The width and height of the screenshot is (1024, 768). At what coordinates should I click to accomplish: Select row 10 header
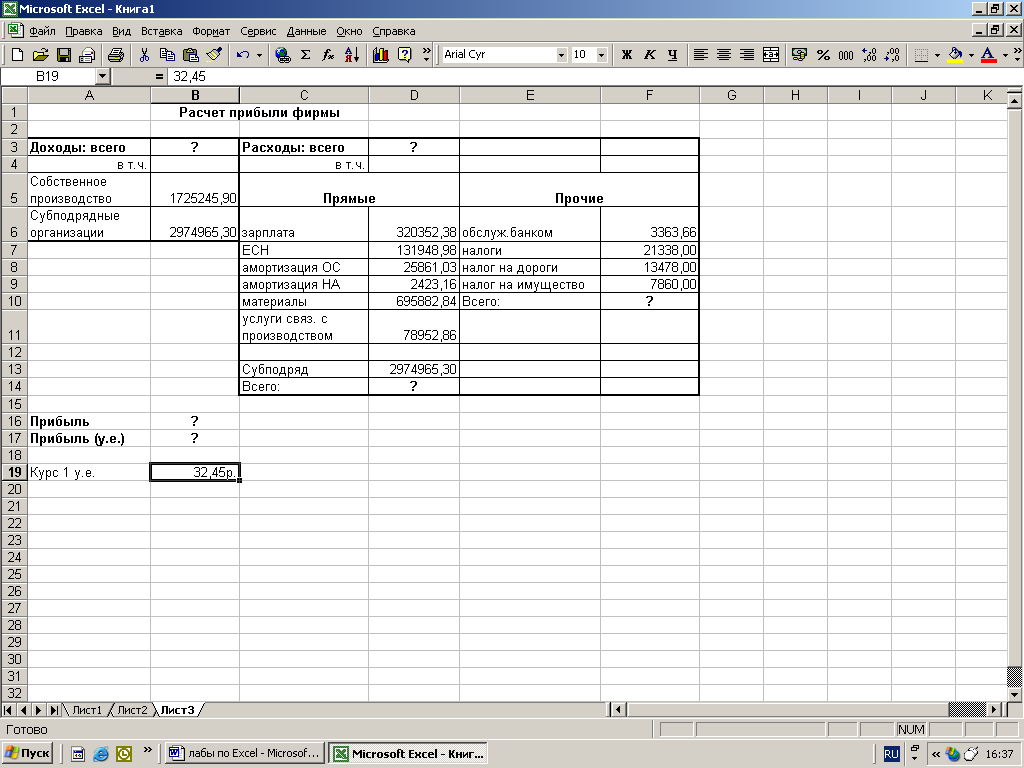click(x=14, y=301)
